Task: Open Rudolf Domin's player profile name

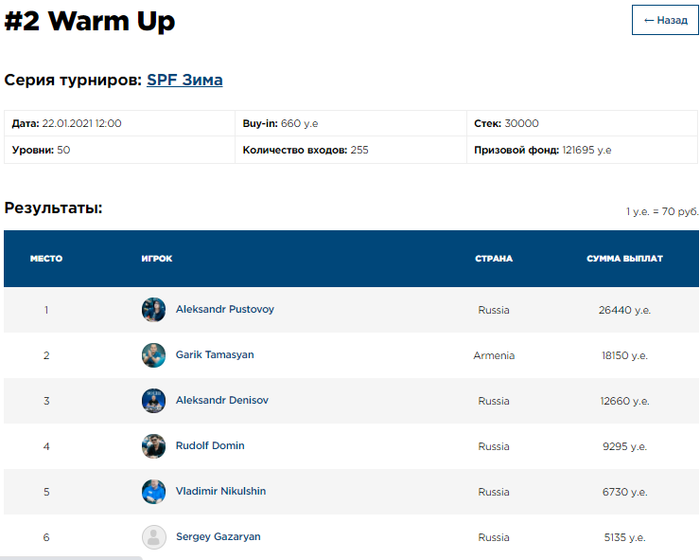Action: (x=210, y=446)
